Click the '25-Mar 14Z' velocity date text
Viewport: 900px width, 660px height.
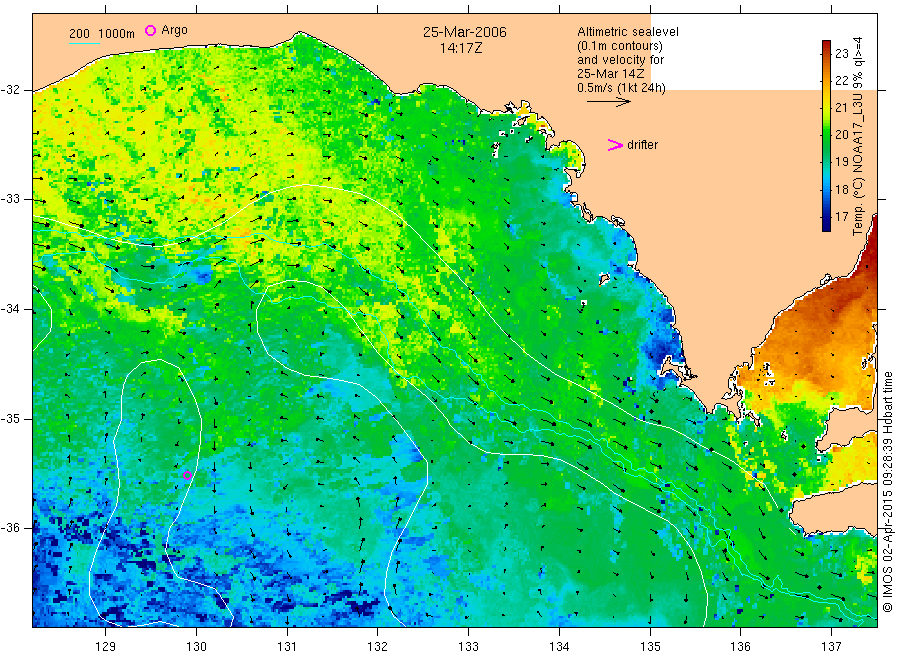[x=611, y=74]
